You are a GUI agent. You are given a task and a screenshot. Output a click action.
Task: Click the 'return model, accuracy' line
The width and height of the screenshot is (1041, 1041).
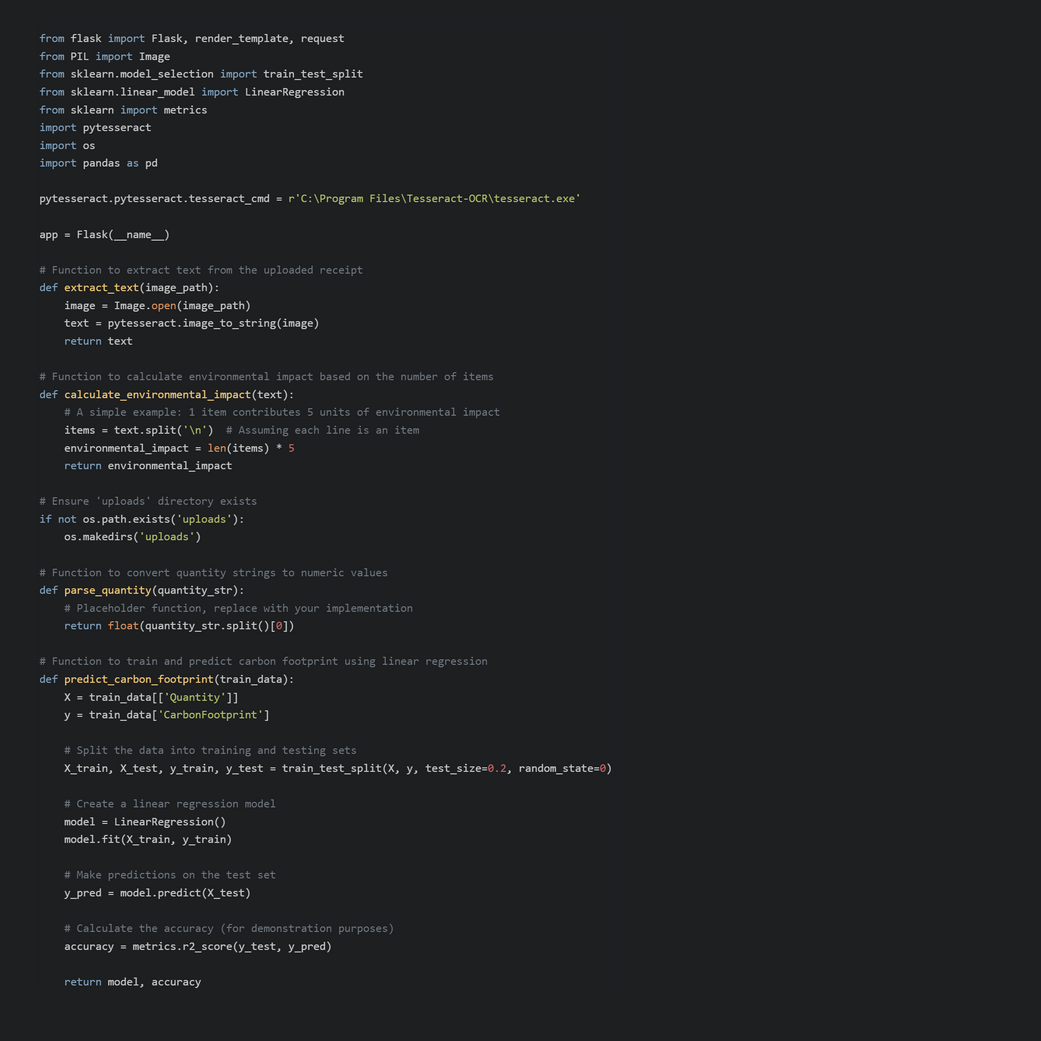click(132, 983)
